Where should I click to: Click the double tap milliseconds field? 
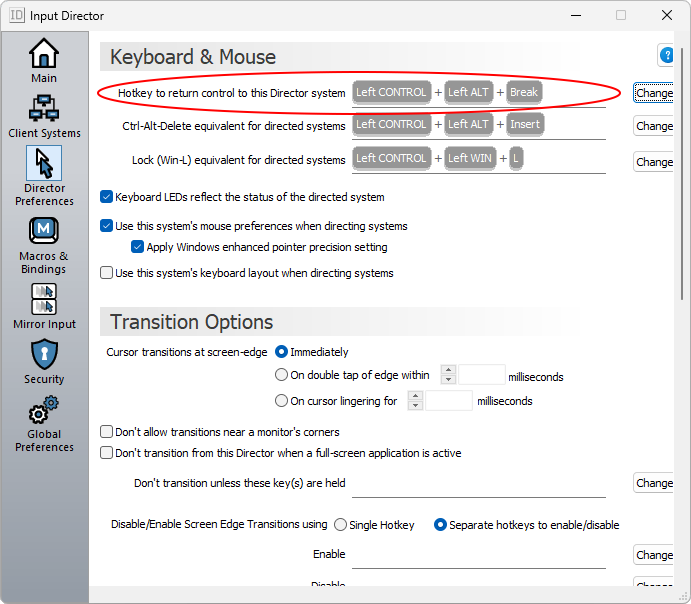pos(482,376)
